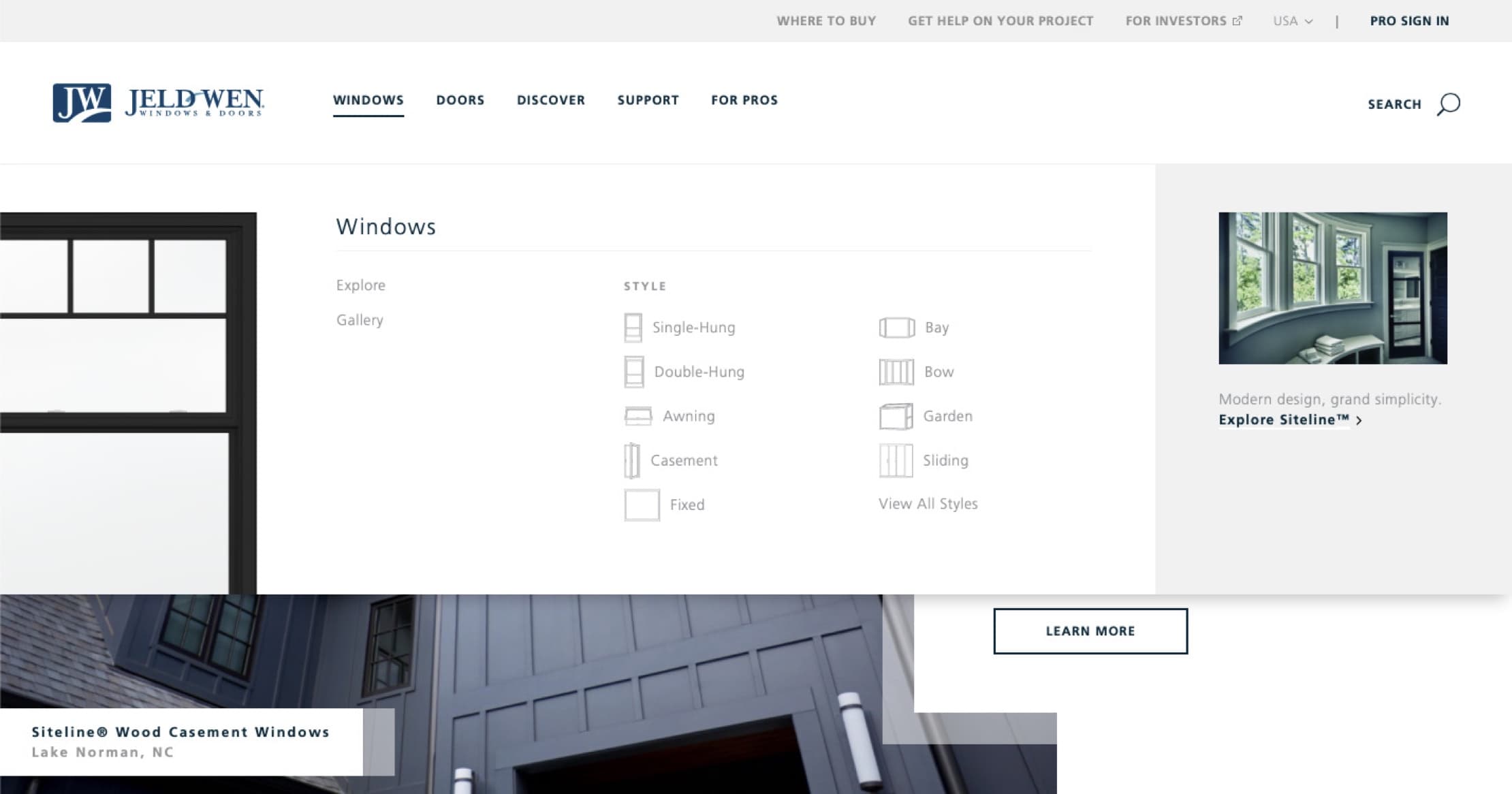Switch to the For Pros section
This screenshot has width=1512, height=794.
[744, 100]
